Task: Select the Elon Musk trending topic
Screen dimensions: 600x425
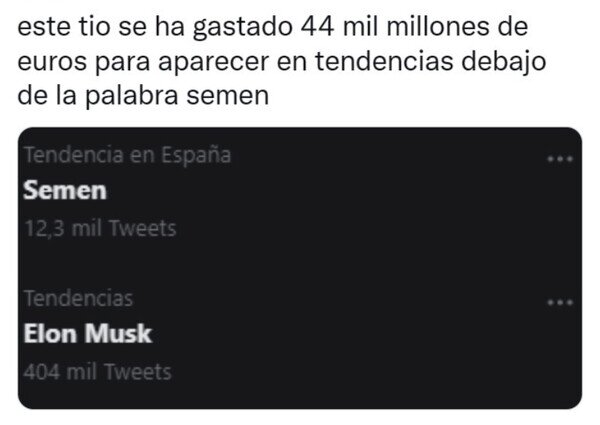Action: click(x=87, y=333)
